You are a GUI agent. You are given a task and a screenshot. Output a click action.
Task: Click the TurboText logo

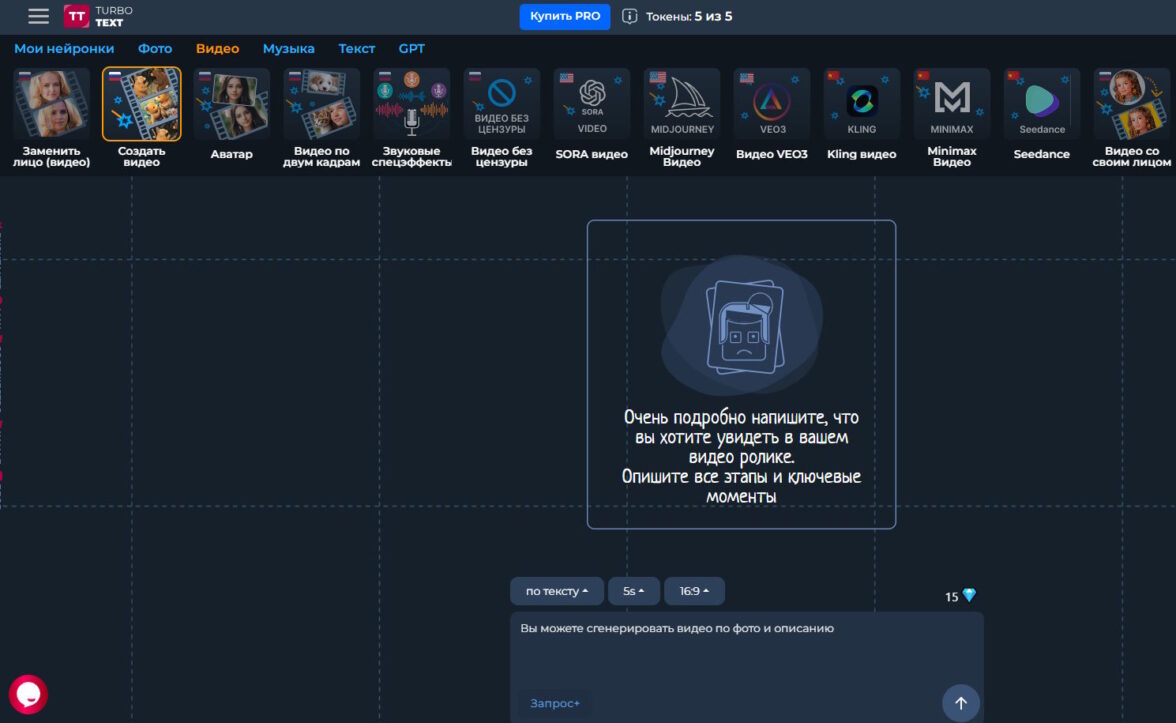[x=98, y=16]
